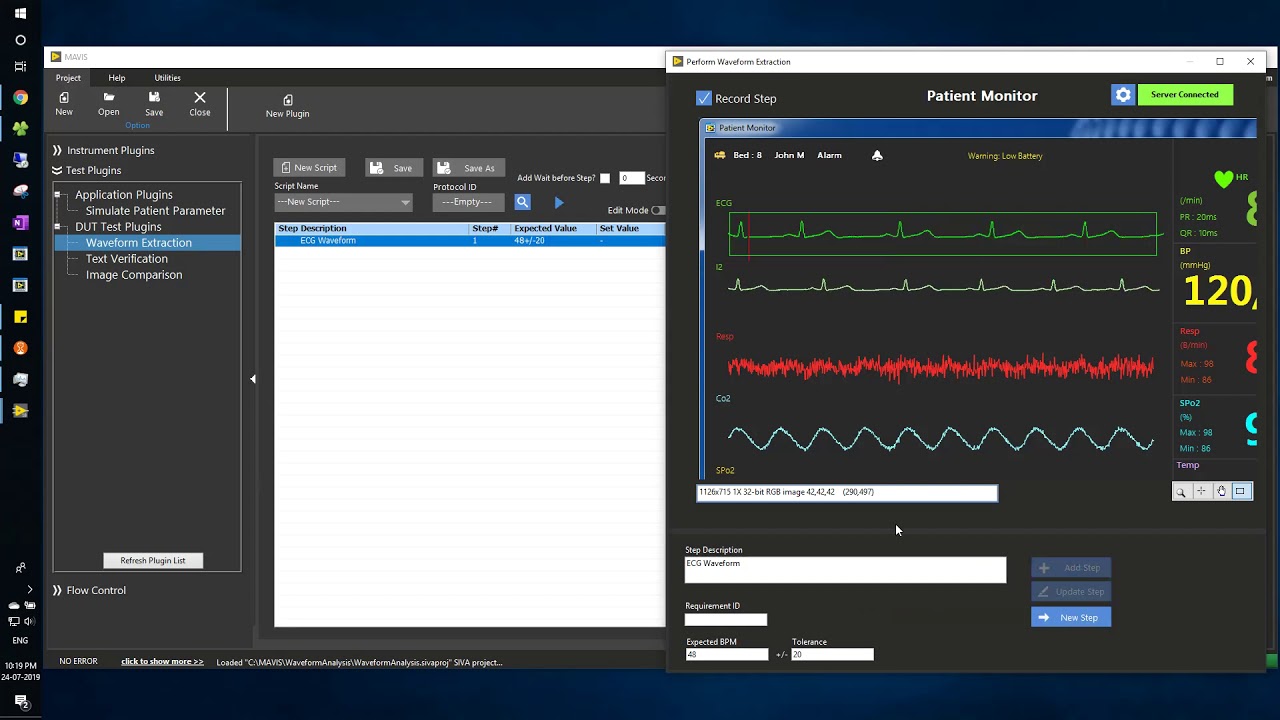Select the rectangle ROI image tool
The image size is (1280, 720).
point(1241,491)
